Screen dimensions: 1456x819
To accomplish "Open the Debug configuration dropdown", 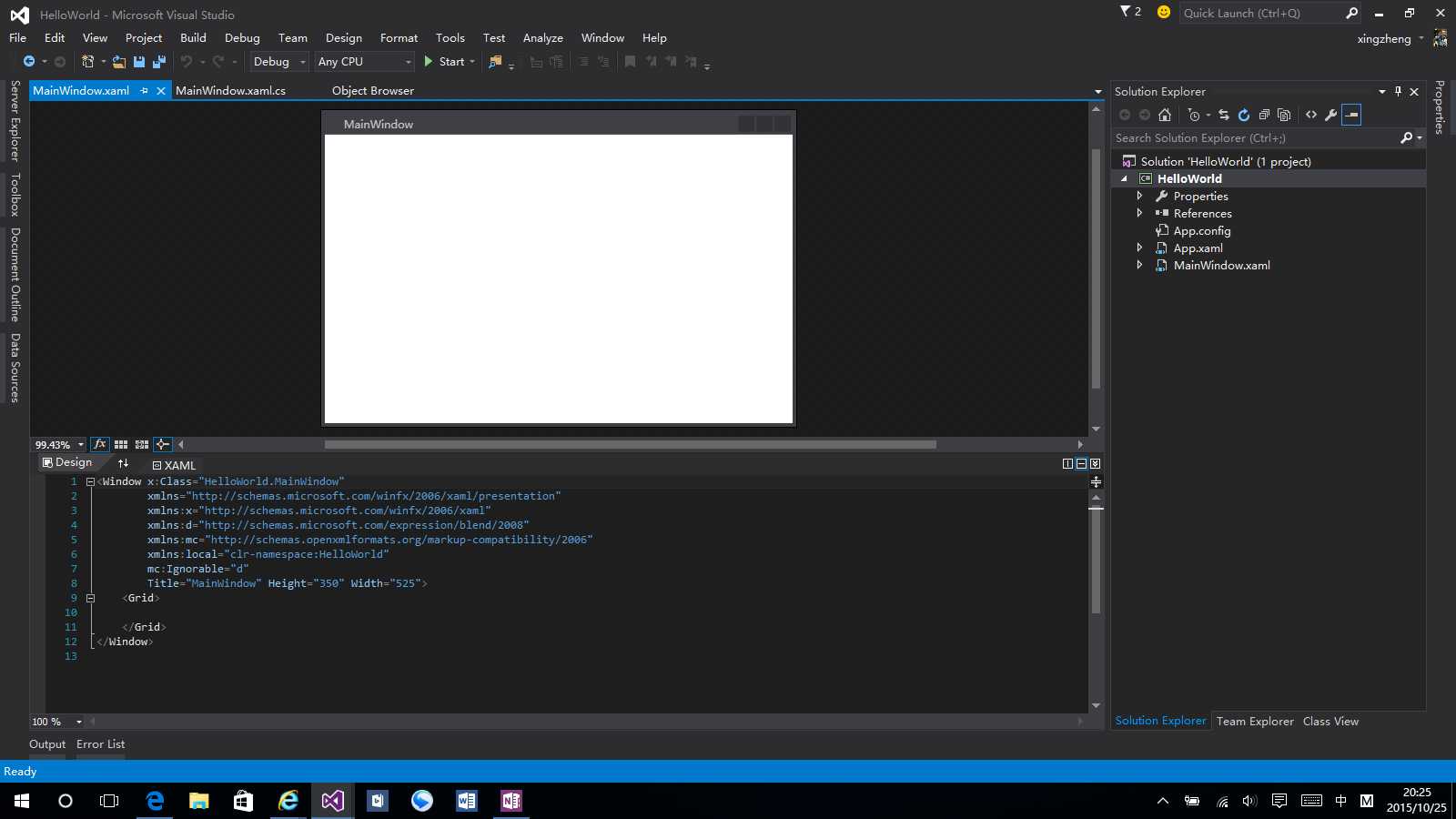I will coord(279,61).
